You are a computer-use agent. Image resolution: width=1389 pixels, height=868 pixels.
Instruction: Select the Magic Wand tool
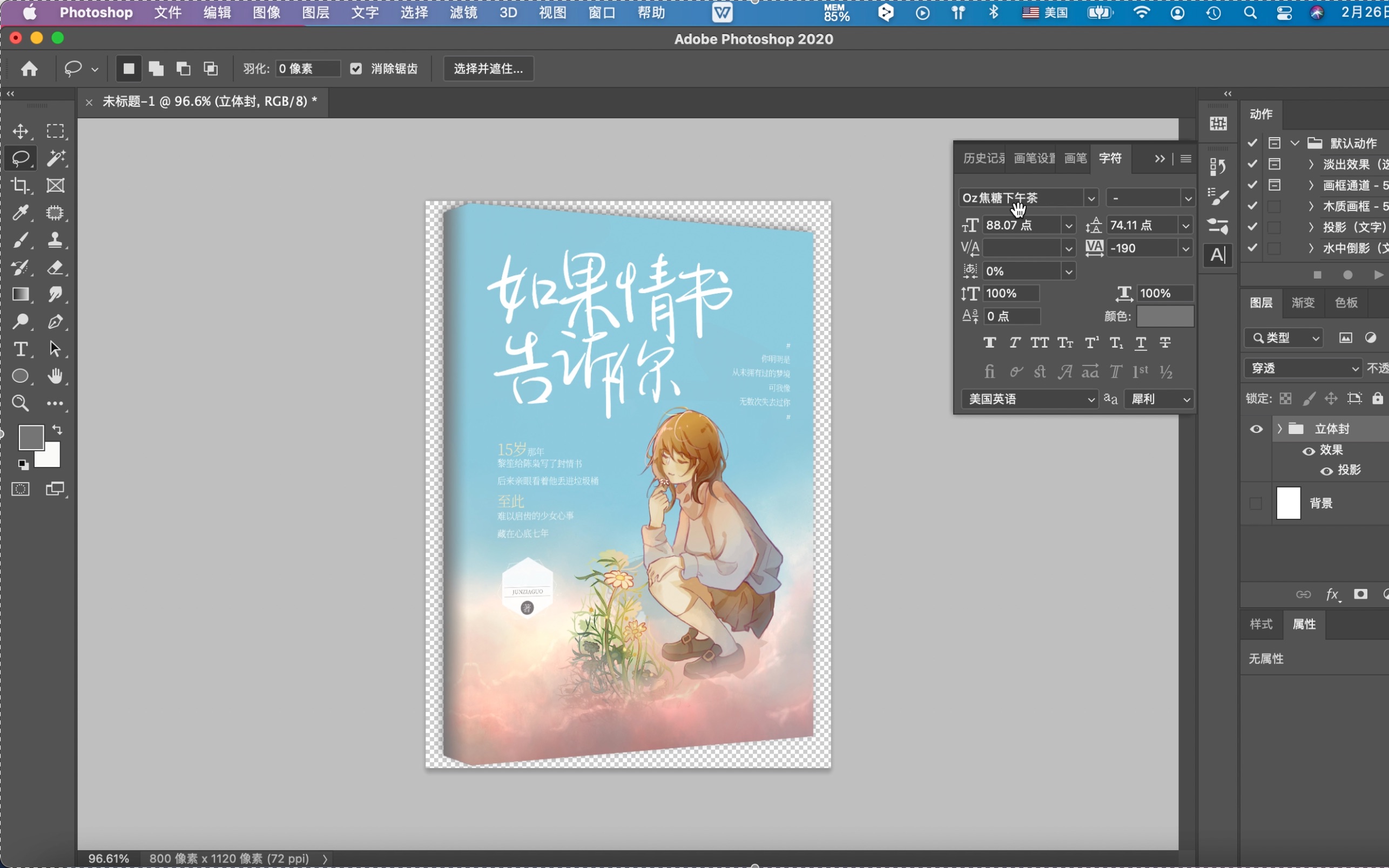click(x=55, y=159)
